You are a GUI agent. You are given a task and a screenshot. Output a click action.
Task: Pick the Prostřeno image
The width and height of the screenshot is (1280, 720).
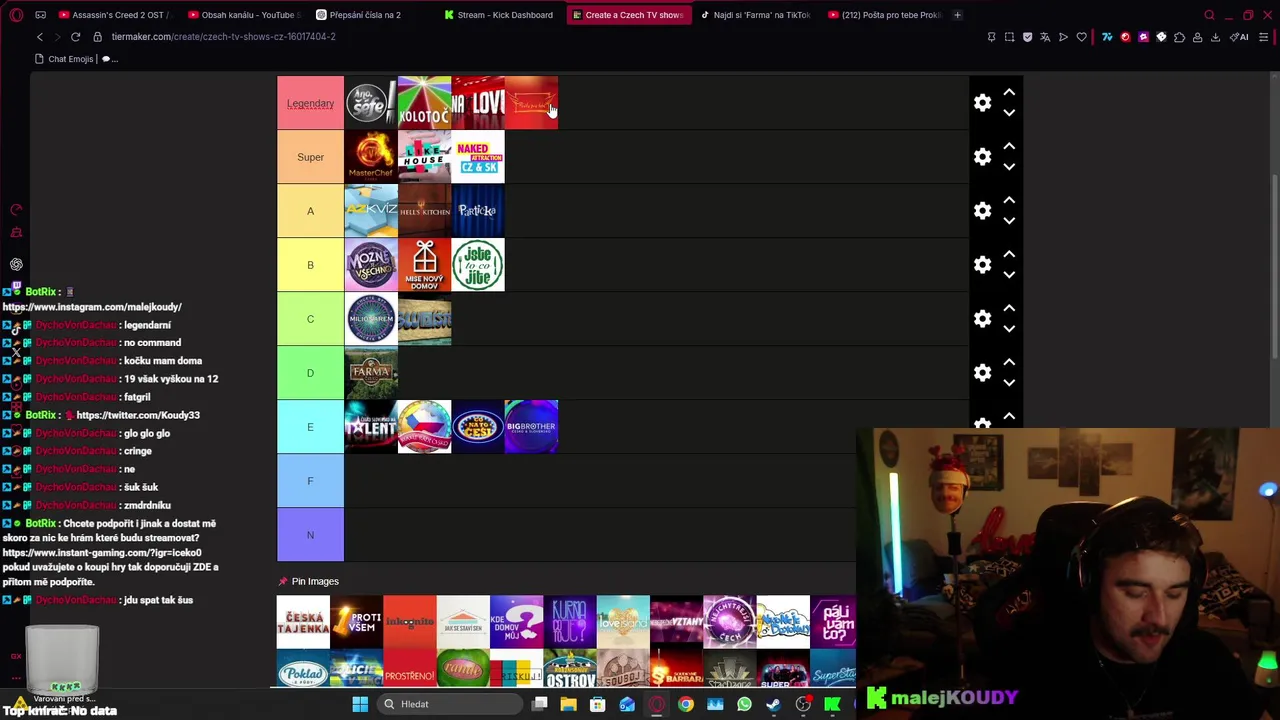(x=410, y=668)
